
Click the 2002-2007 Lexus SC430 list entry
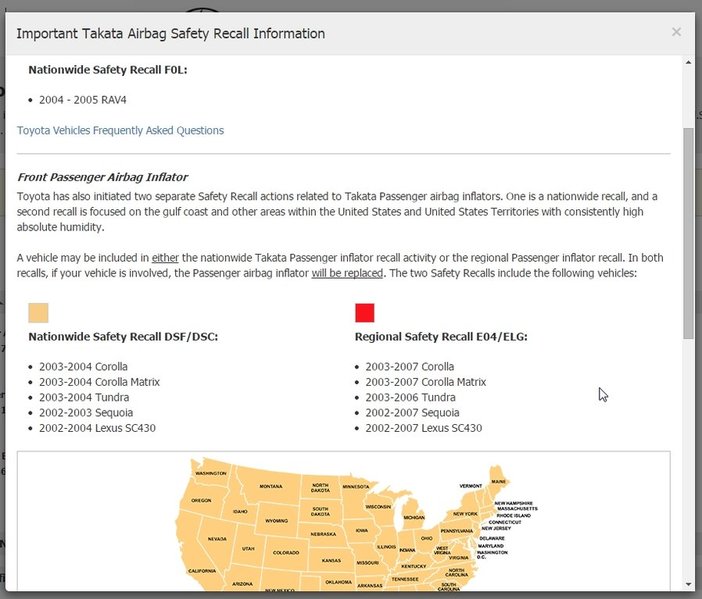point(424,428)
